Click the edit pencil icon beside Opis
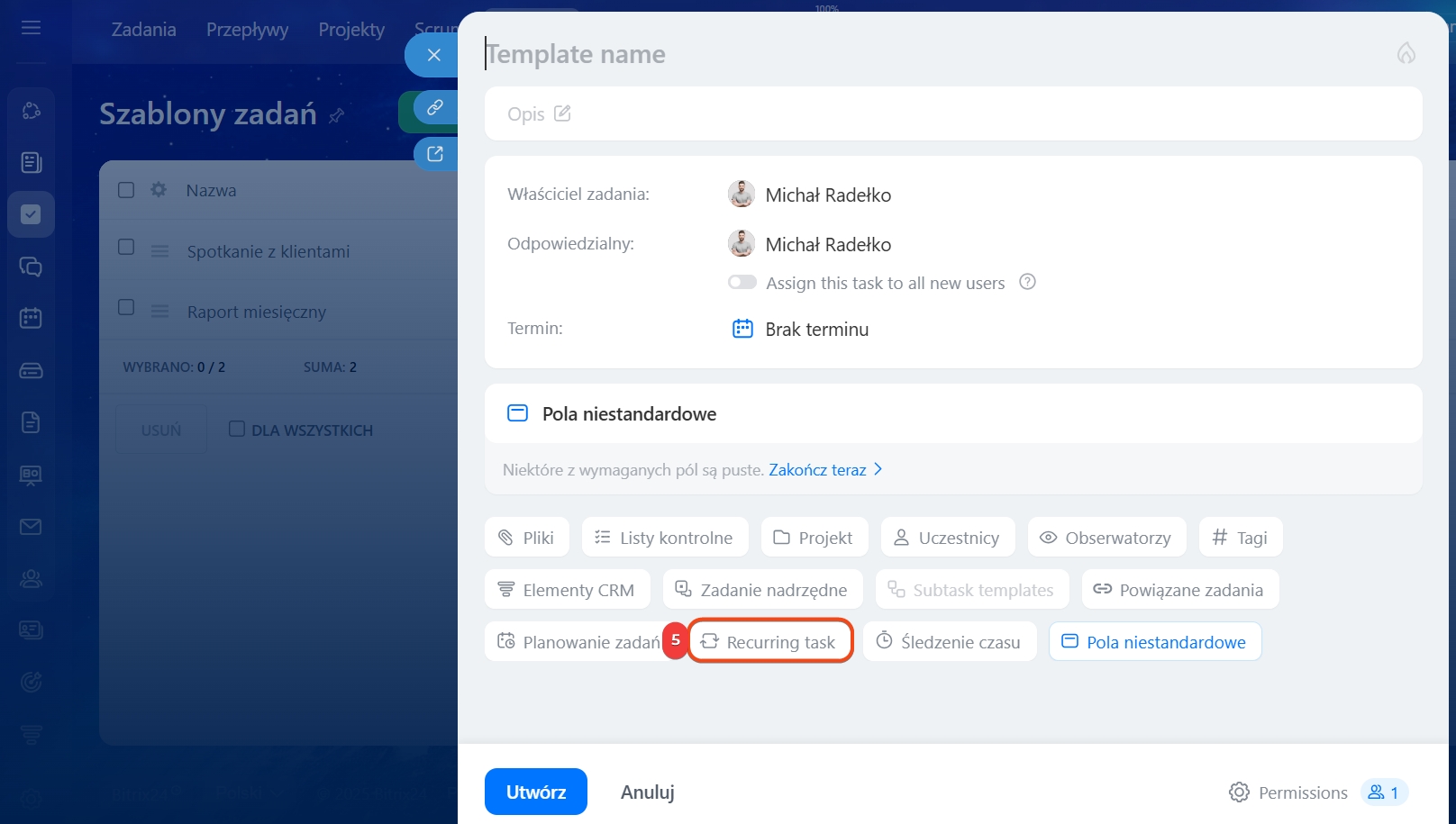The width and height of the screenshot is (1456, 824). pyautogui.click(x=562, y=113)
